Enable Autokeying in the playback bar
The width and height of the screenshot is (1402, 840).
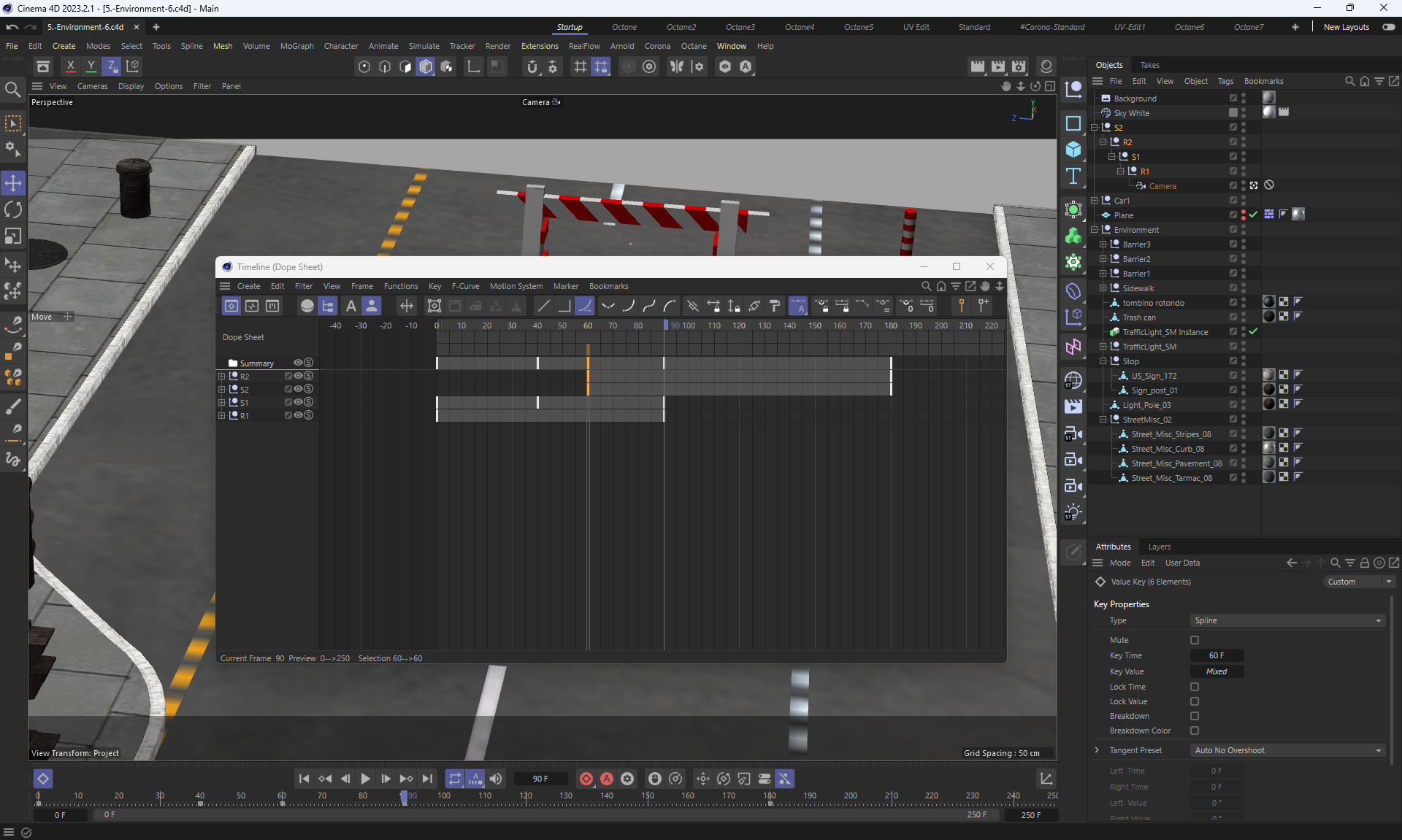(606, 779)
